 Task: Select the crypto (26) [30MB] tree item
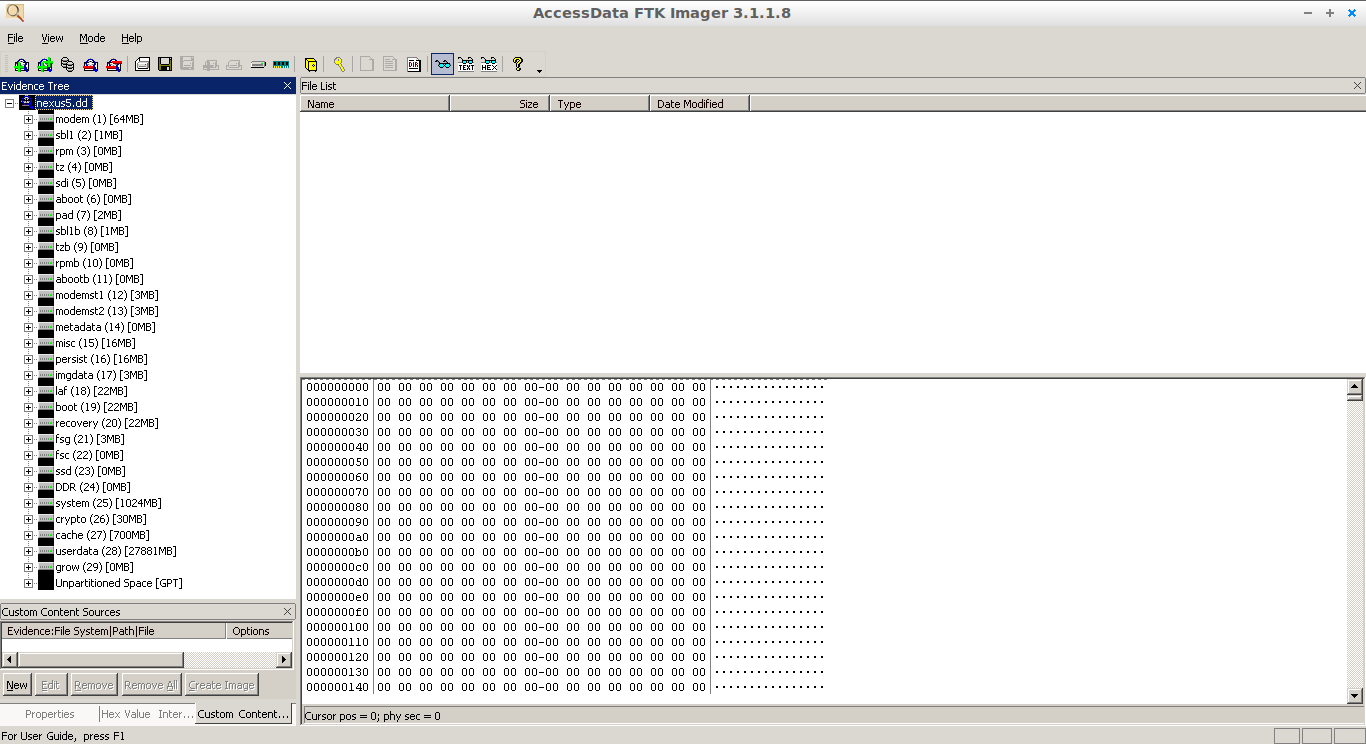click(x=100, y=519)
